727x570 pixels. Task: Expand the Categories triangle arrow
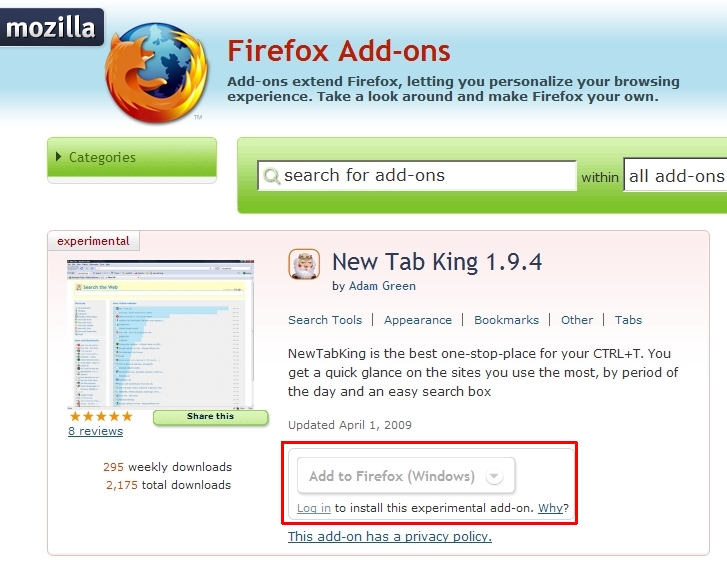[58, 157]
